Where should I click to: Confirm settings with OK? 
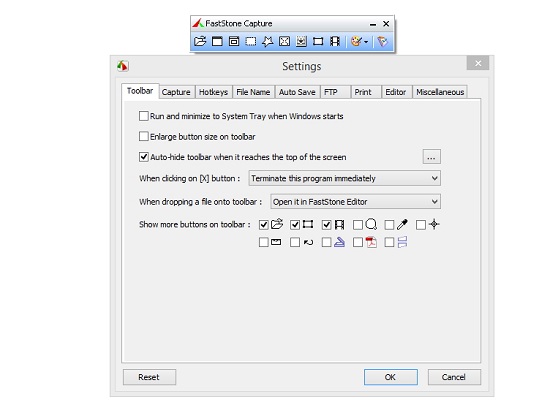pos(390,377)
